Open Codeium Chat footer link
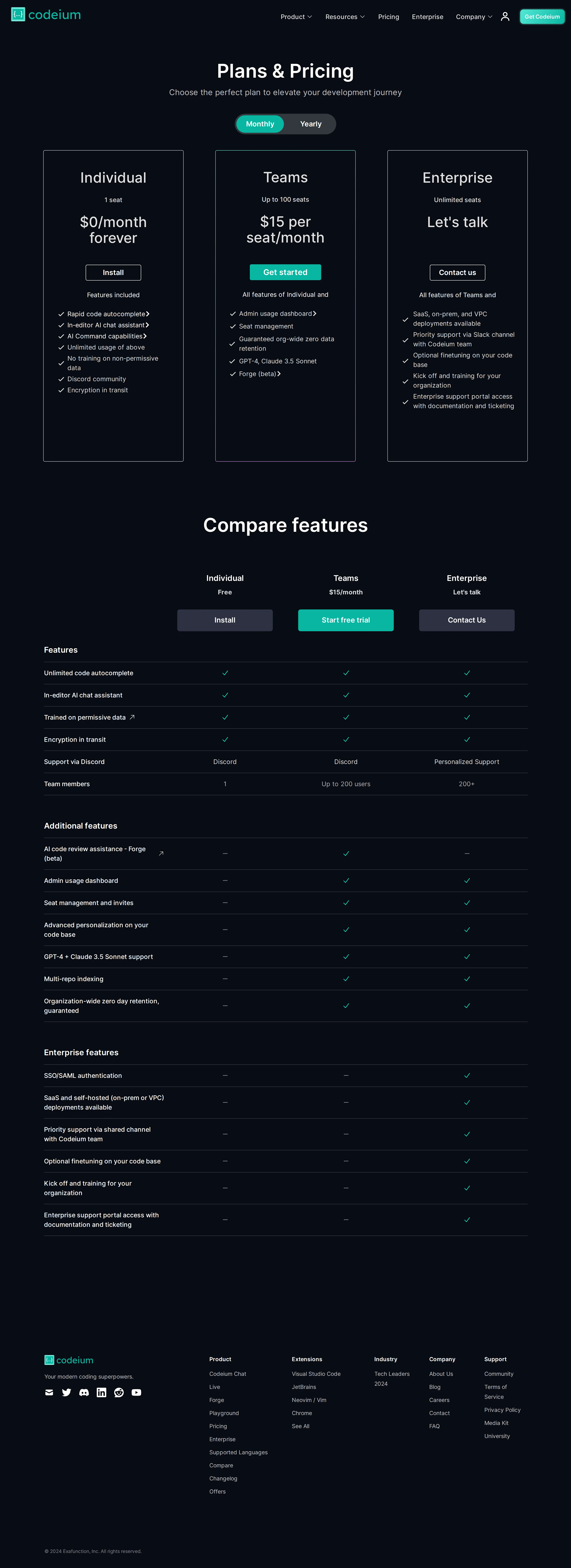The height and width of the screenshot is (1568, 571). click(x=228, y=1374)
